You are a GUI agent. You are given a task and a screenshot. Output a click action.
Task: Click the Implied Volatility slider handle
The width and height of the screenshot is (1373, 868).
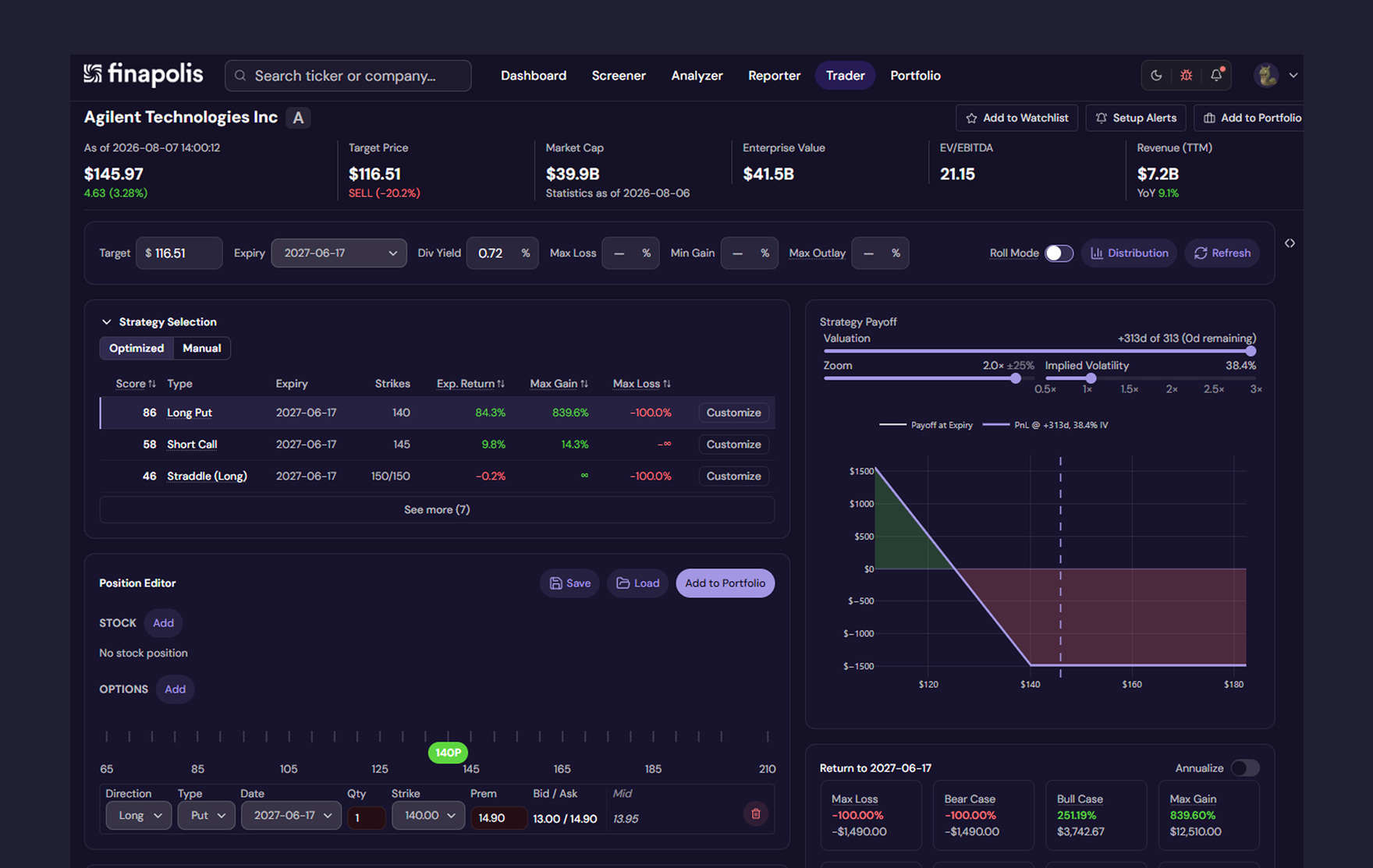click(x=1091, y=378)
